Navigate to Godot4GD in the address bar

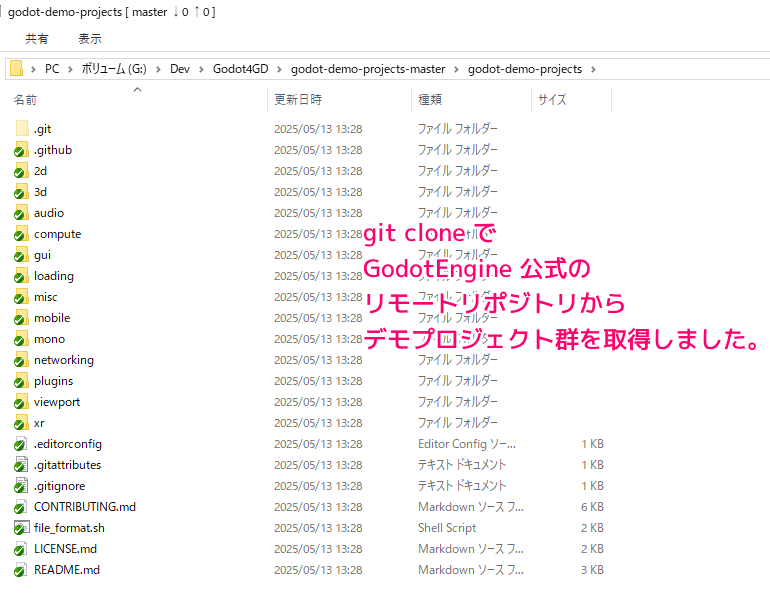pyautogui.click(x=241, y=69)
